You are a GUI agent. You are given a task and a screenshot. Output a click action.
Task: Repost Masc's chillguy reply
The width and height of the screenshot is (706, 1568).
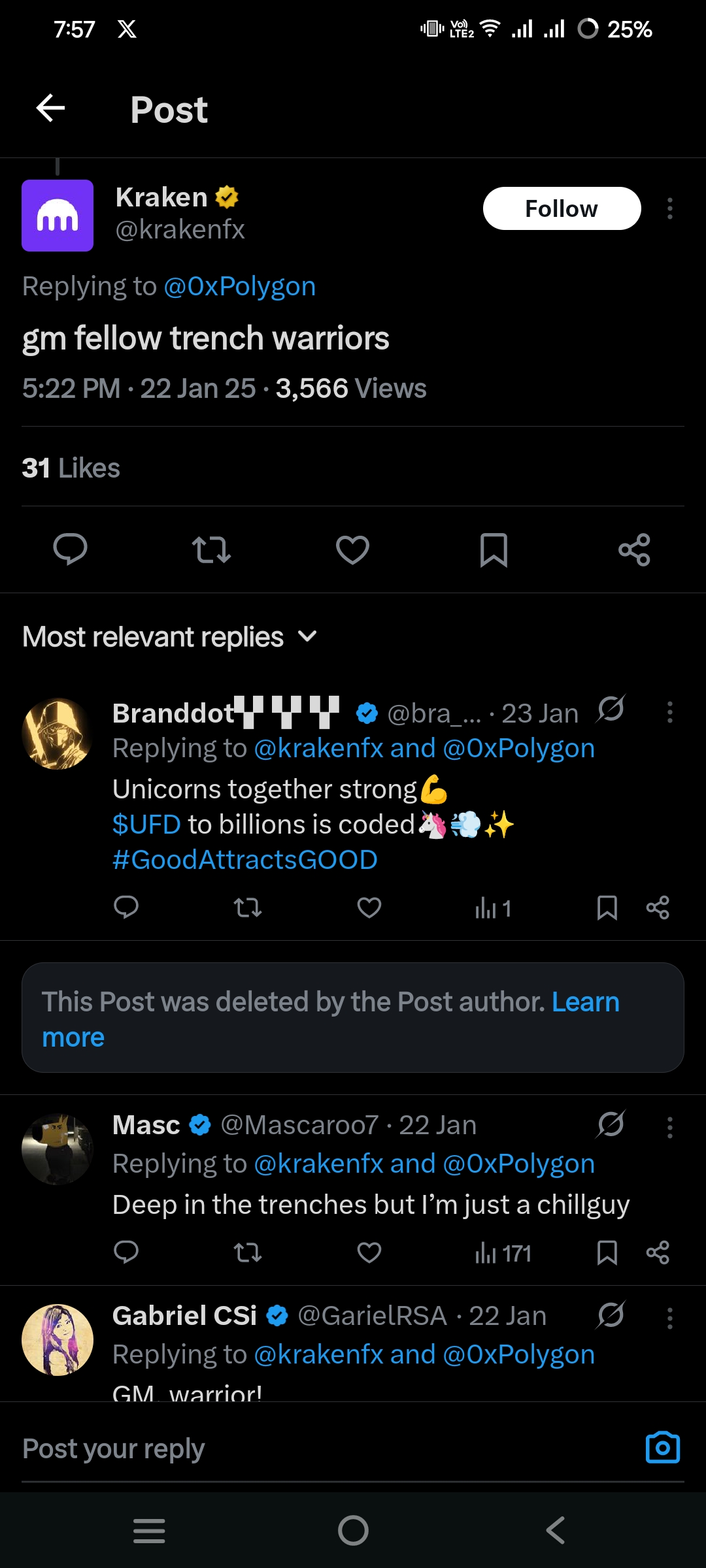point(248,1252)
